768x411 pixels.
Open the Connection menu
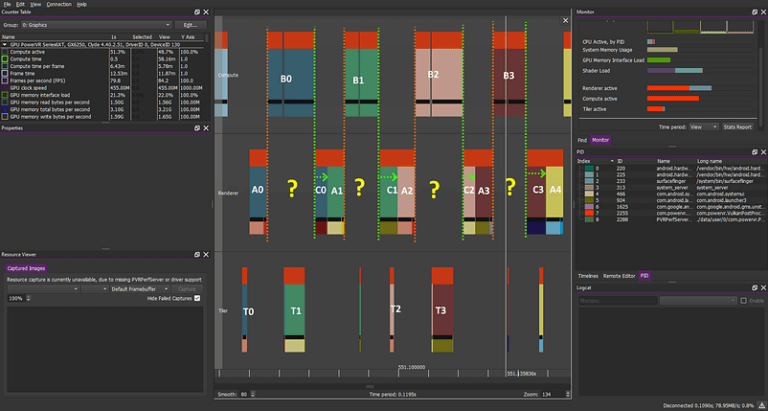59,4
